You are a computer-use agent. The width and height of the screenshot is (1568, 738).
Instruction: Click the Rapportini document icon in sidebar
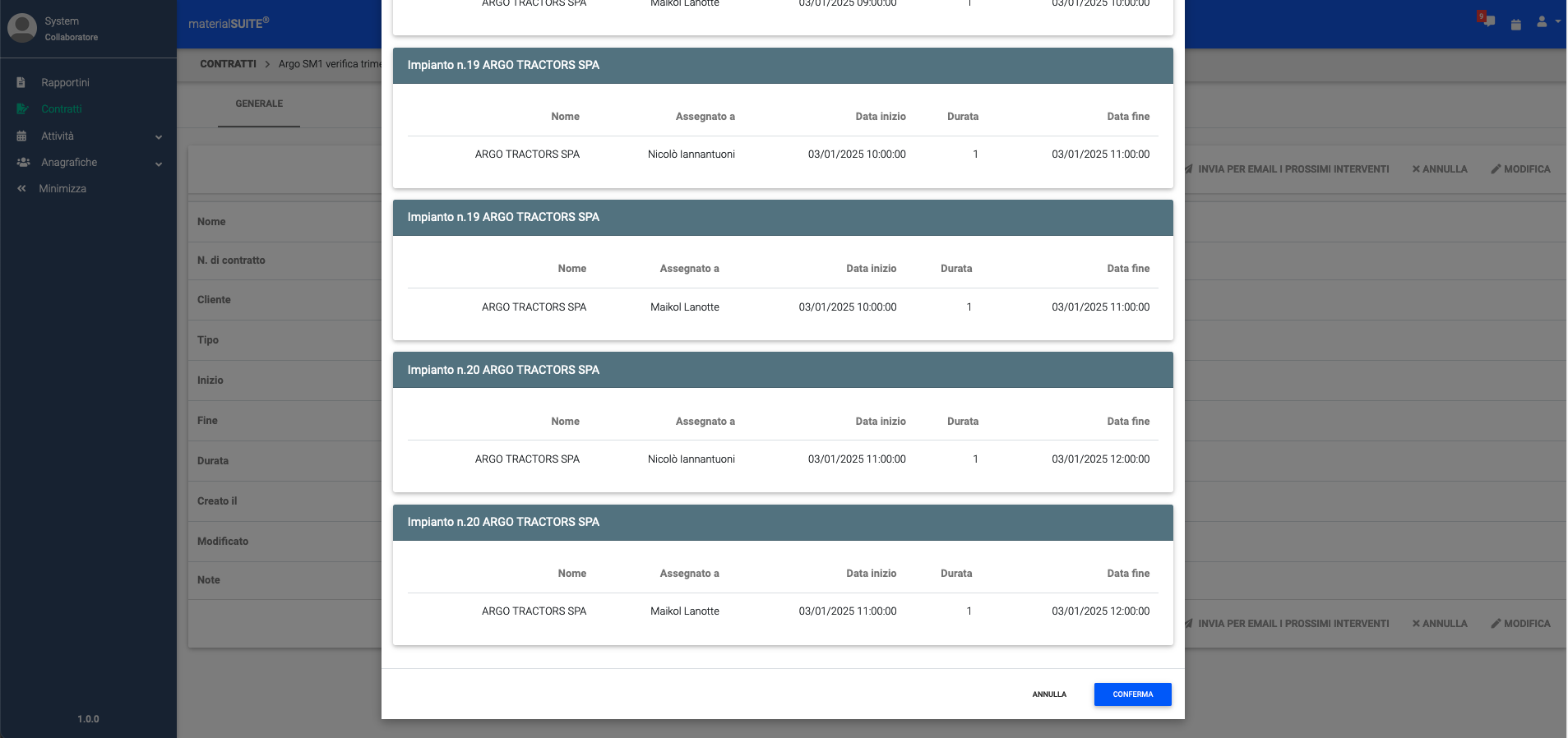coord(21,82)
